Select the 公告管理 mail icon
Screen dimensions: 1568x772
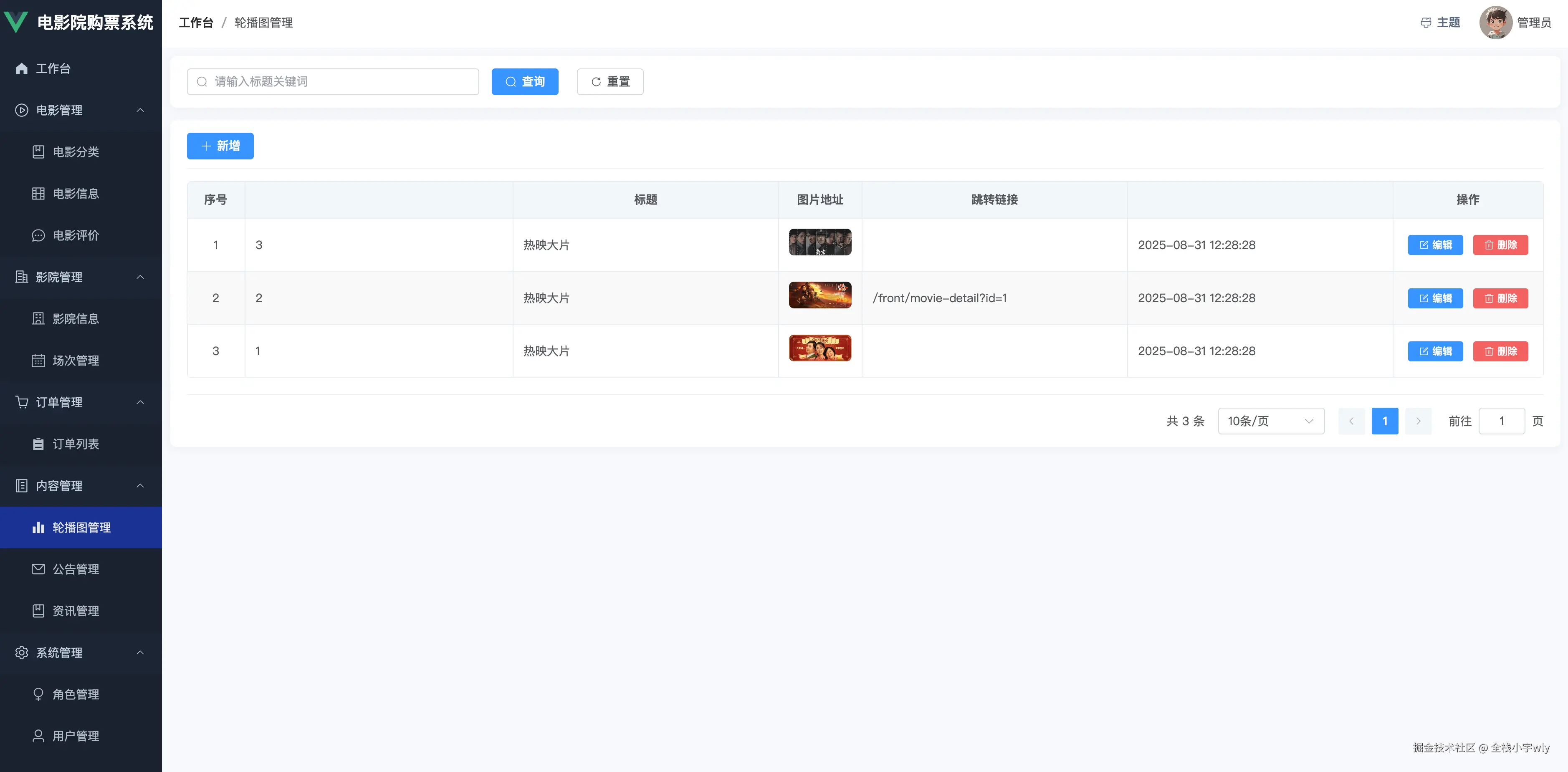[x=38, y=569]
